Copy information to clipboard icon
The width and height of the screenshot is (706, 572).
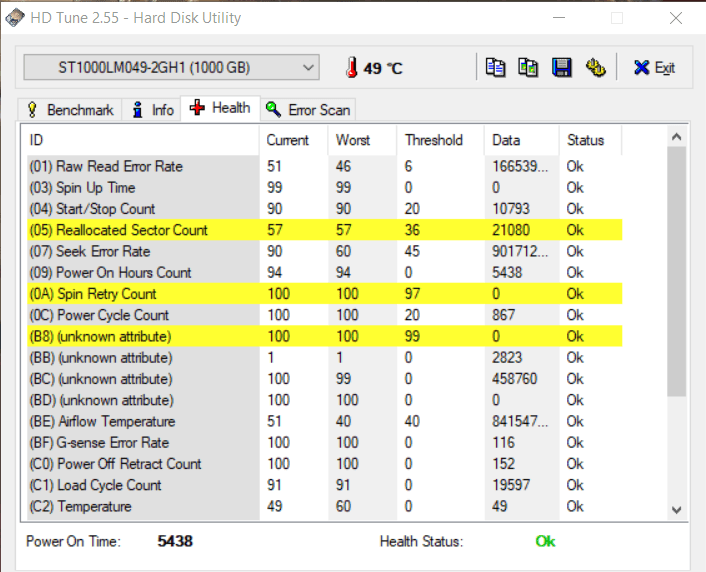coord(495,68)
